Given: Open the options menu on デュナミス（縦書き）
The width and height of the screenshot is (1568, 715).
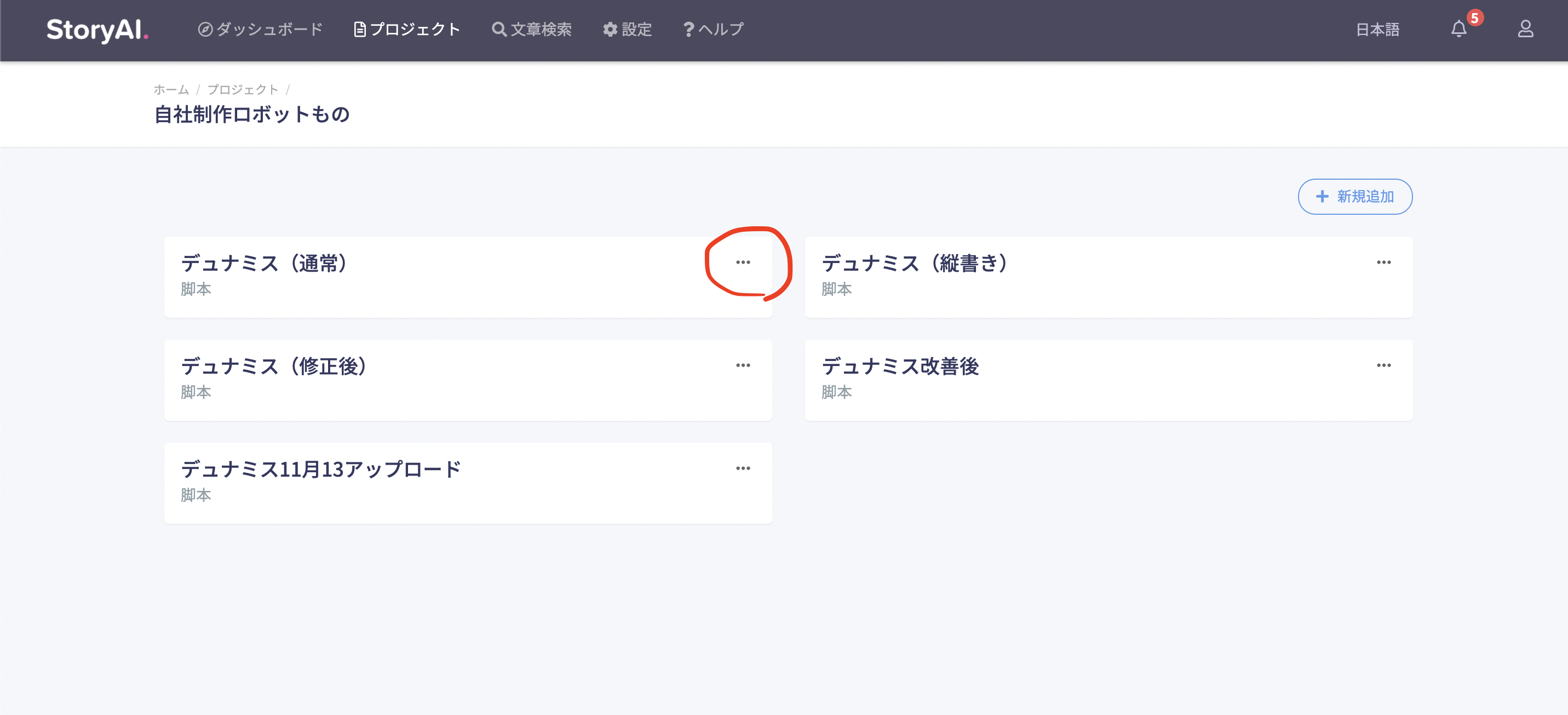Looking at the screenshot, I should click(x=1383, y=262).
